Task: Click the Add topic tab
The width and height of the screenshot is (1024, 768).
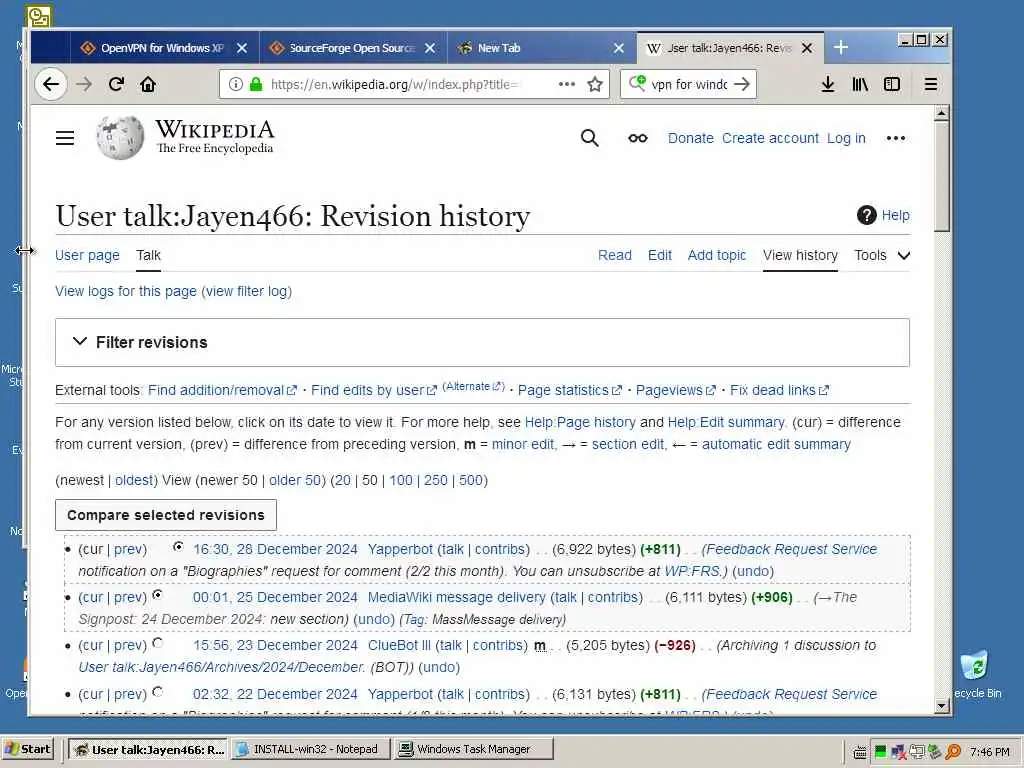Action: point(716,255)
